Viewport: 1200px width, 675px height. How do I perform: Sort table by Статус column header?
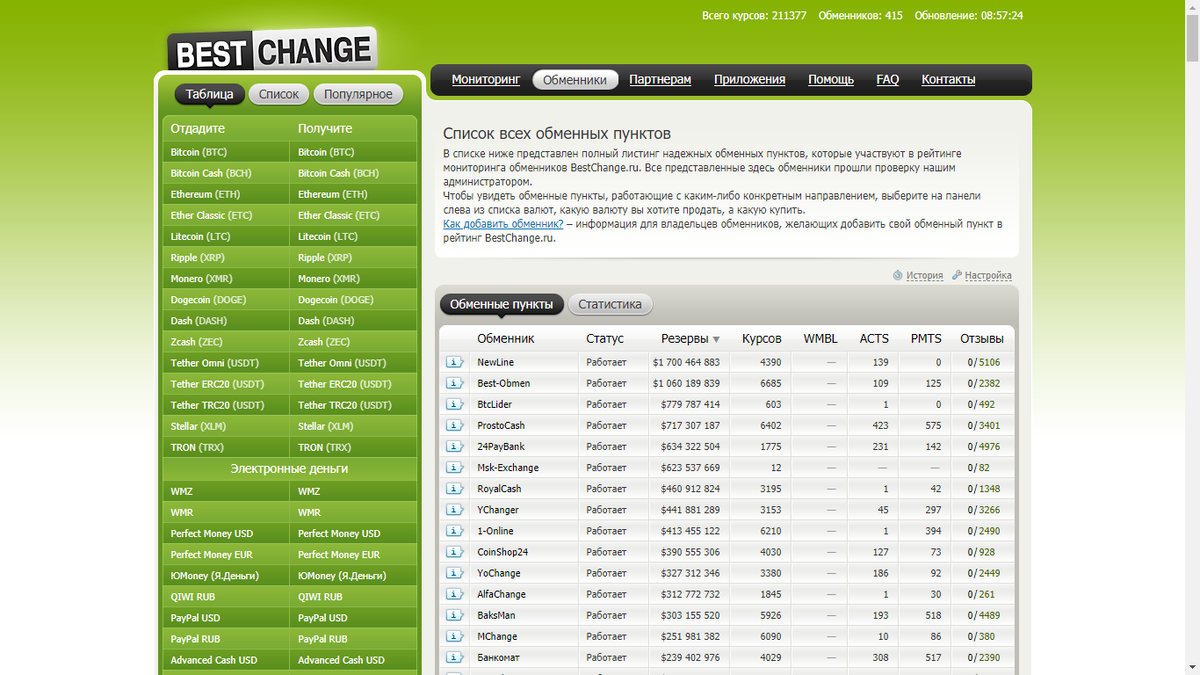[x=605, y=338]
